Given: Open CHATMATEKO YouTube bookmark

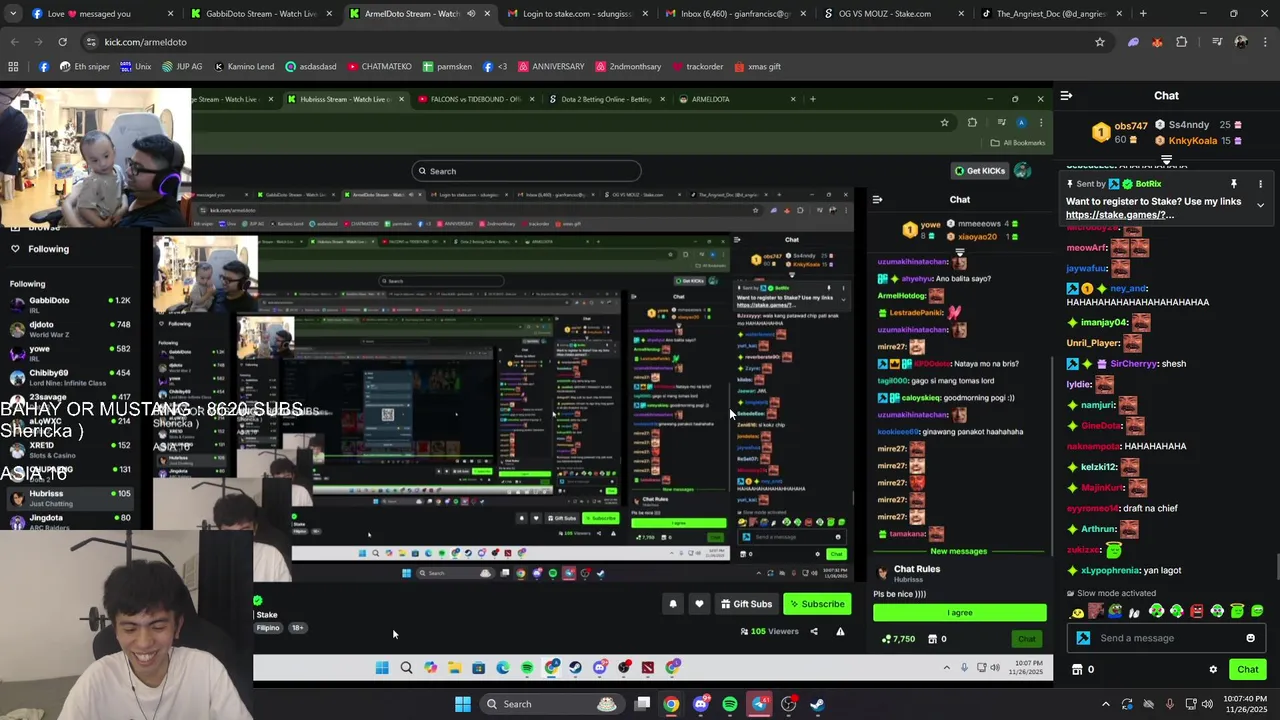Looking at the screenshot, I should tap(379, 67).
